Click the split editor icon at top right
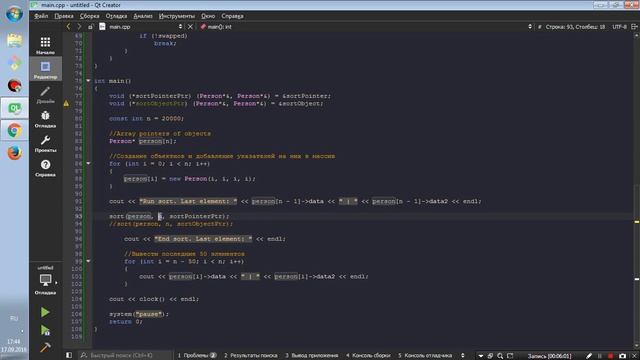The width and height of the screenshot is (640, 360). [x=634, y=27]
